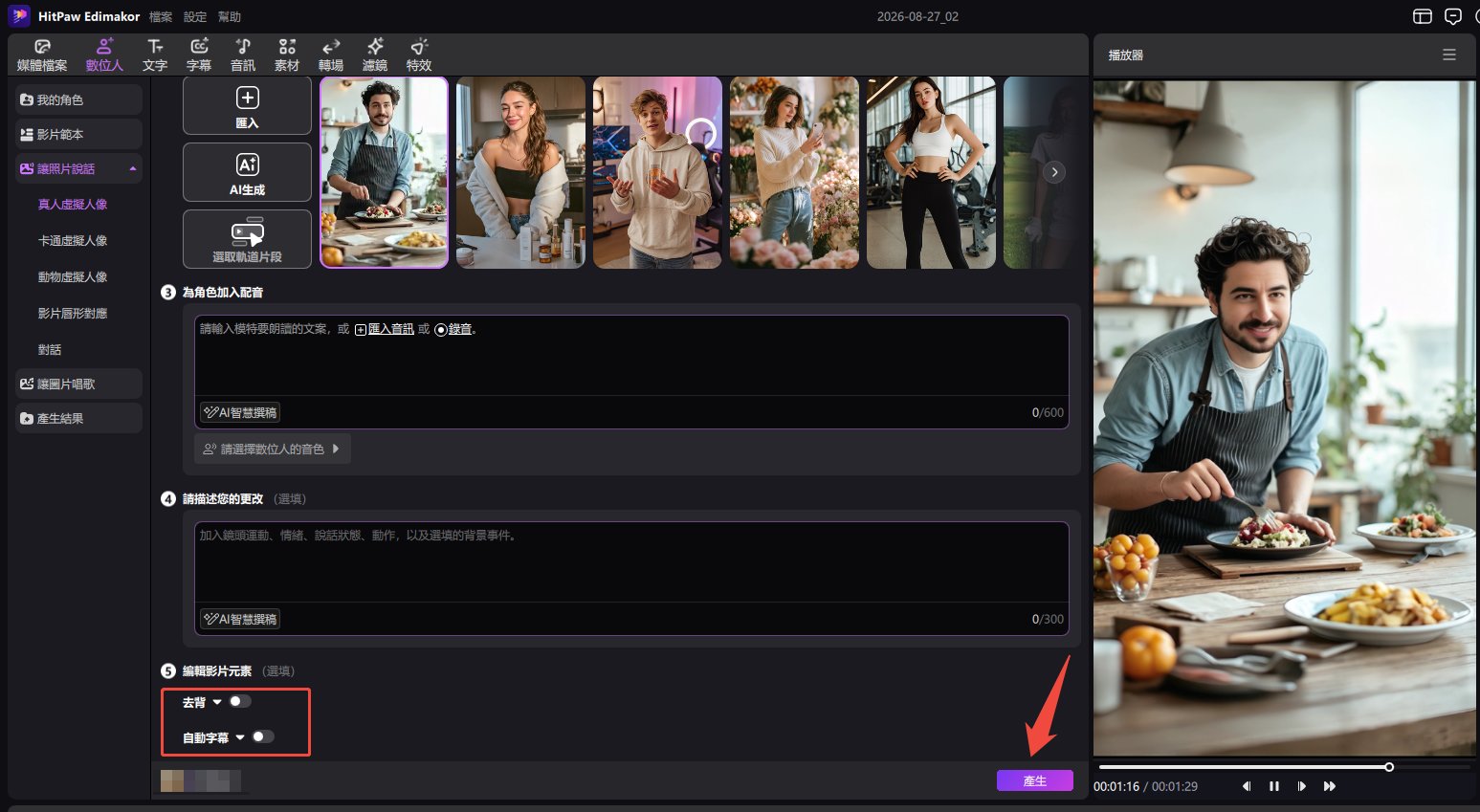The height and width of the screenshot is (812, 1480).
Task: Expand the 自動字幕 dropdown arrow
Action: click(x=240, y=737)
